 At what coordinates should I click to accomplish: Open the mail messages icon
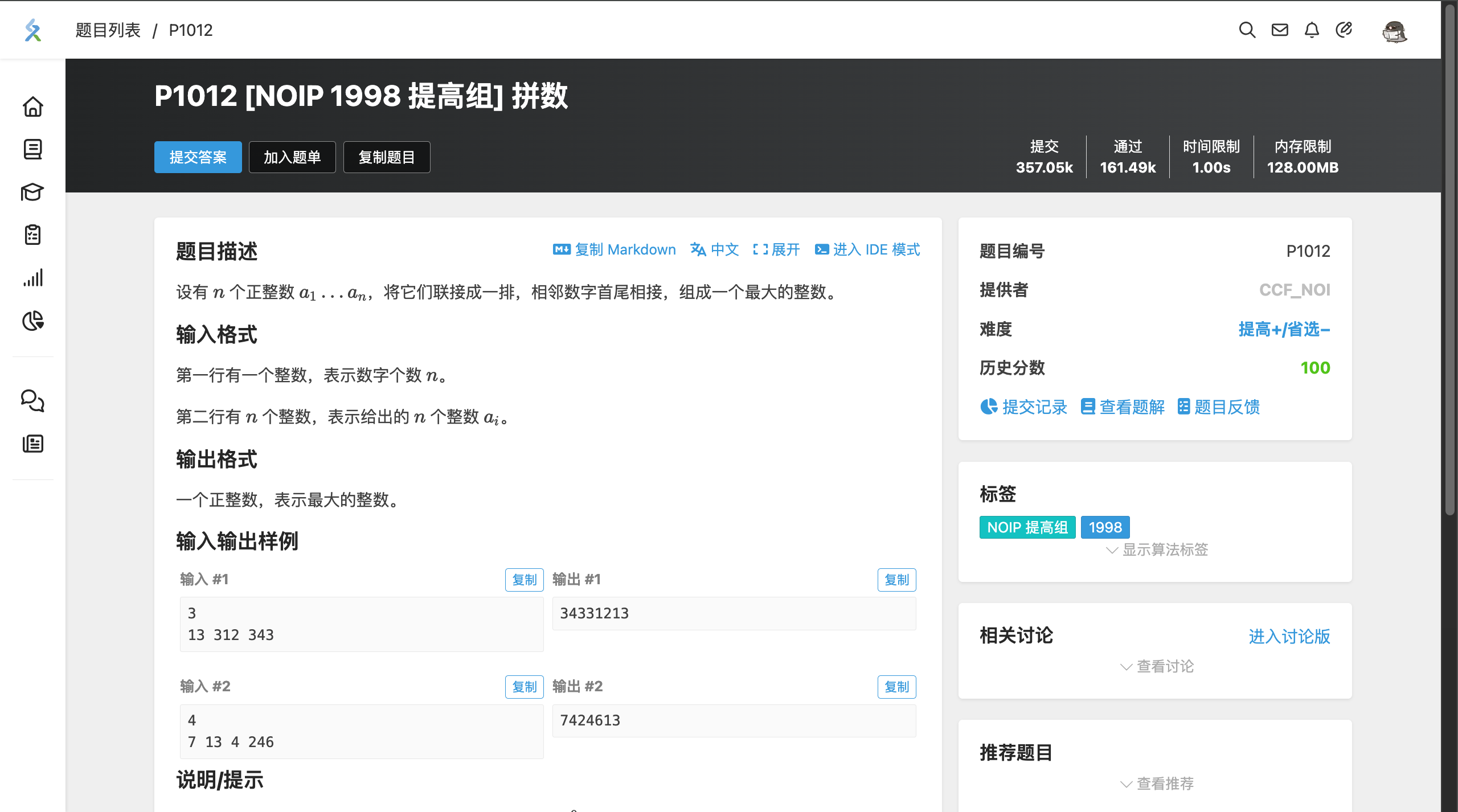pos(1280,30)
